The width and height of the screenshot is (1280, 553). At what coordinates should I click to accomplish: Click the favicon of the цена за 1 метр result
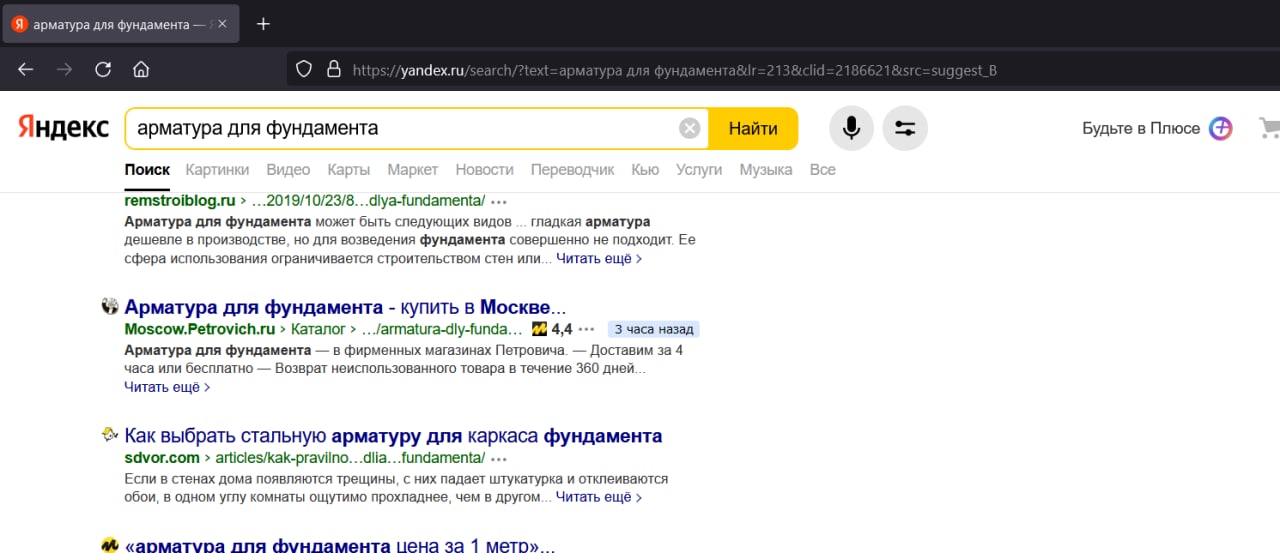[x=110, y=546]
